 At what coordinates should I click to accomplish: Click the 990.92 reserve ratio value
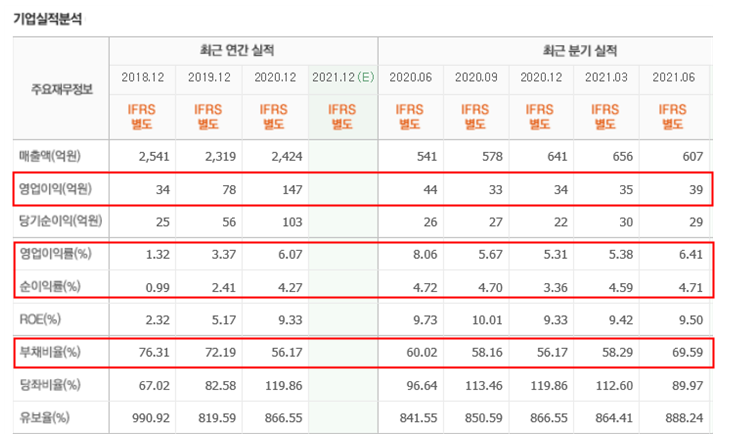pyautogui.click(x=151, y=418)
